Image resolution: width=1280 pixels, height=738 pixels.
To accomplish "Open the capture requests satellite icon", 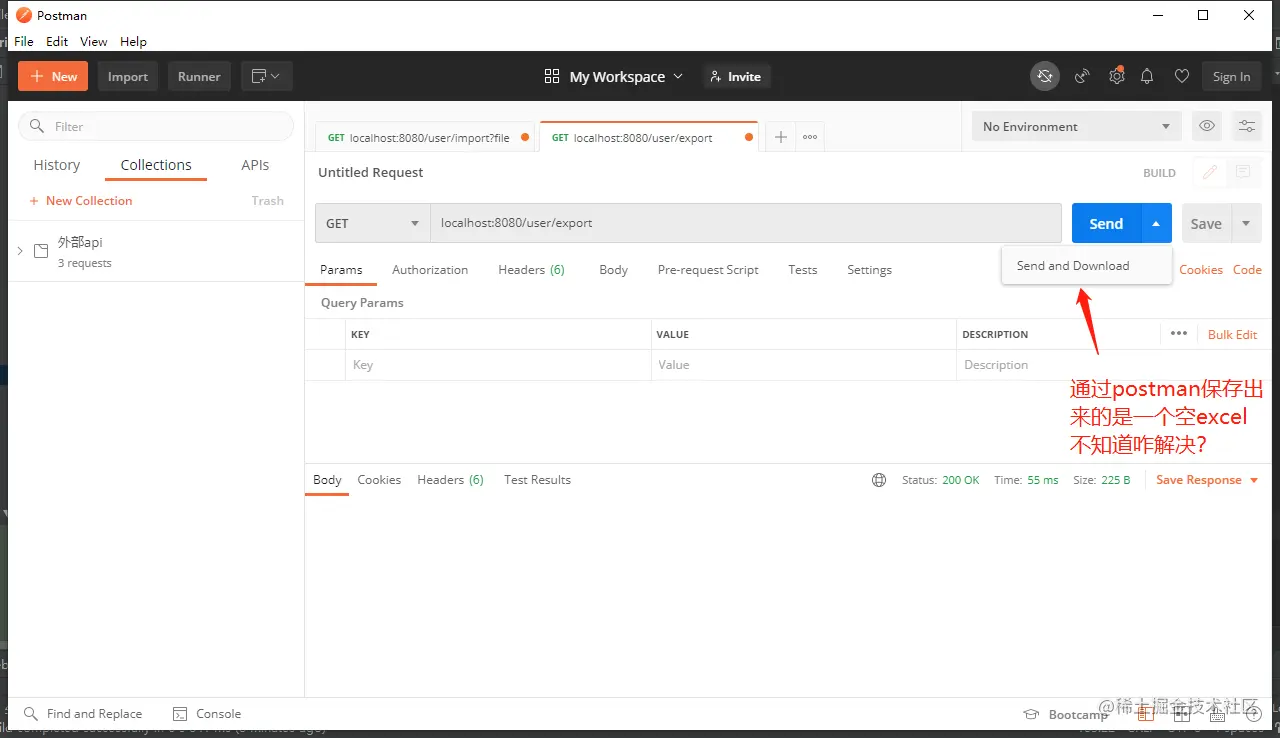I will [x=1081, y=76].
